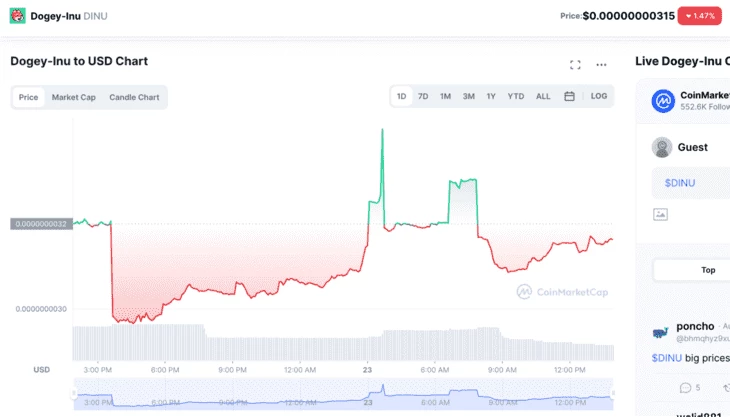Screen dimensions: 730x417
Task: Select the YTD time range
Action: [515, 96]
